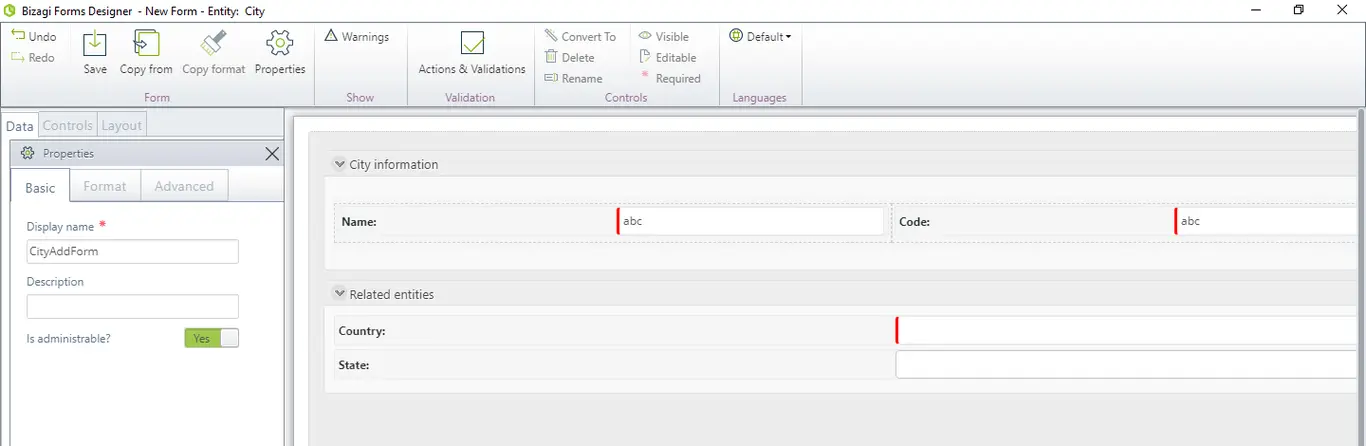Rename the selected control

[x=573, y=78]
